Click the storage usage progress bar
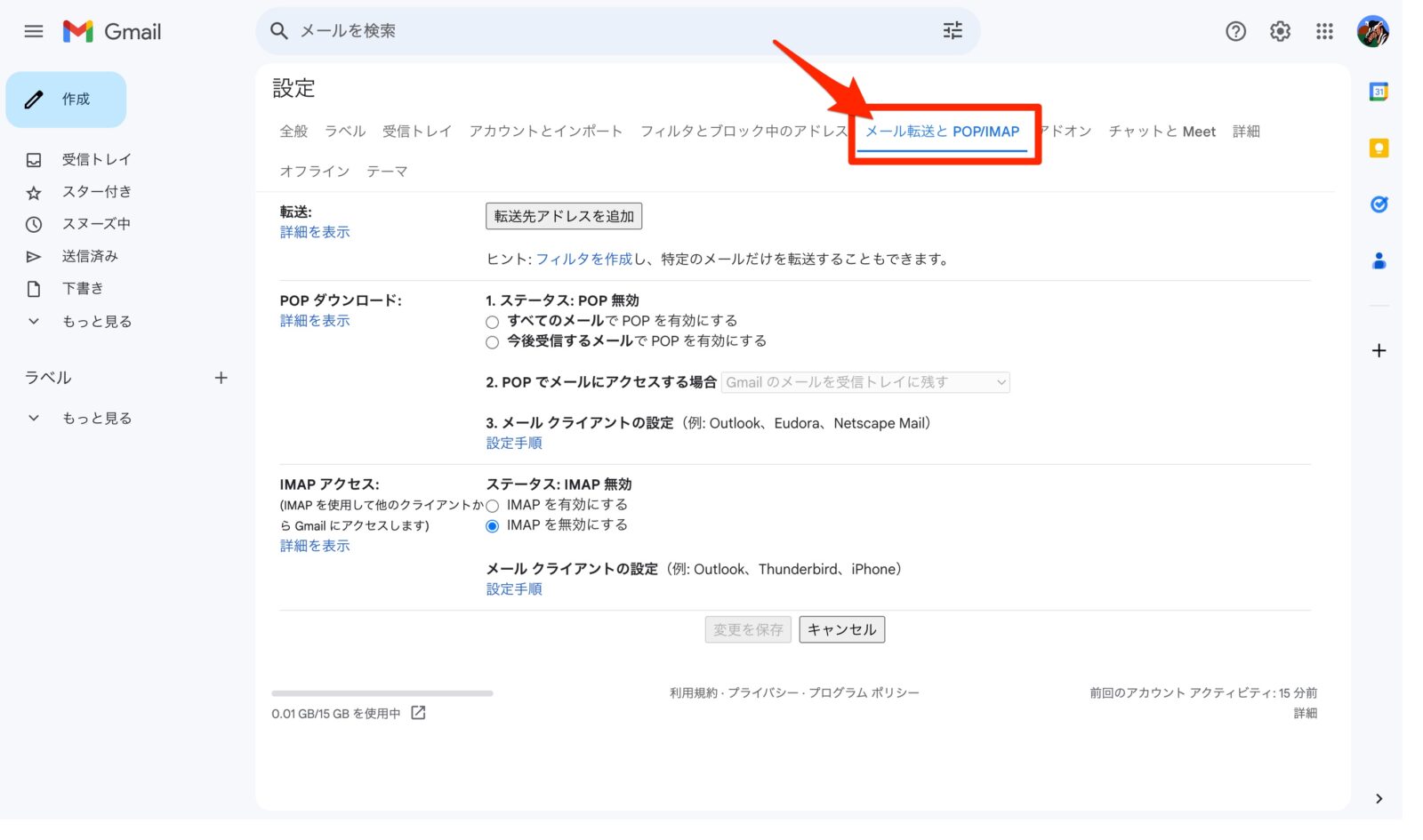This screenshot has height=840, width=1423. [x=382, y=693]
